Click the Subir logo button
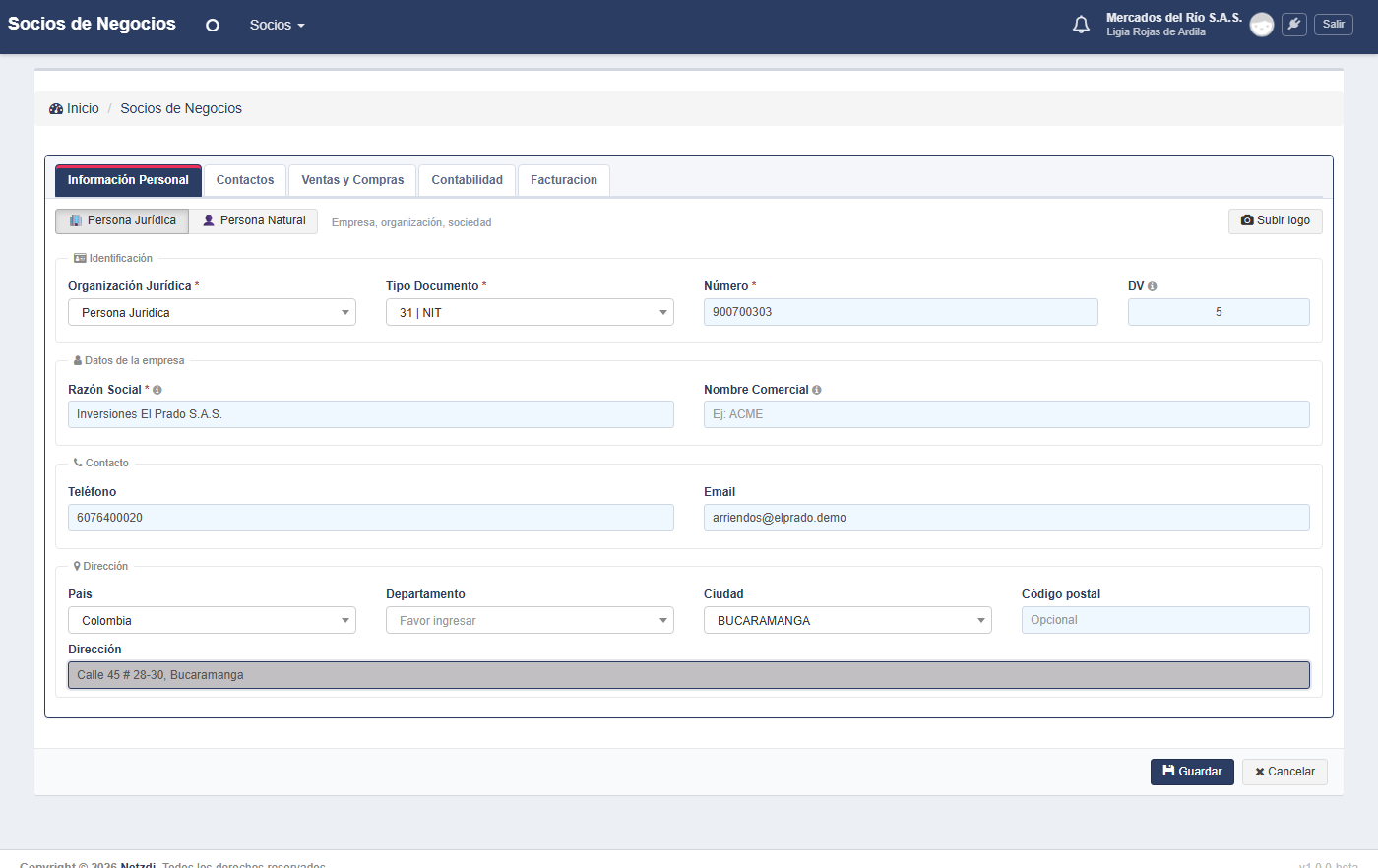The height and width of the screenshot is (868, 1378). pyautogui.click(x=1275, y=221)
